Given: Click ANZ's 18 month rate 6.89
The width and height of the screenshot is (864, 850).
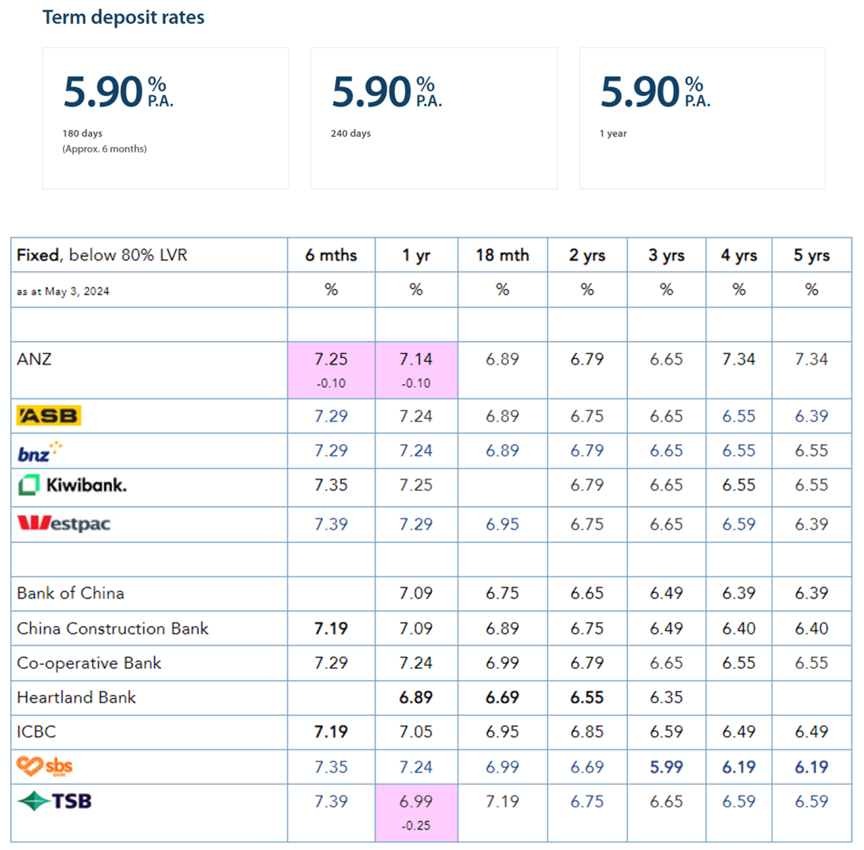Looking at the screenshot, I should 503,359.
